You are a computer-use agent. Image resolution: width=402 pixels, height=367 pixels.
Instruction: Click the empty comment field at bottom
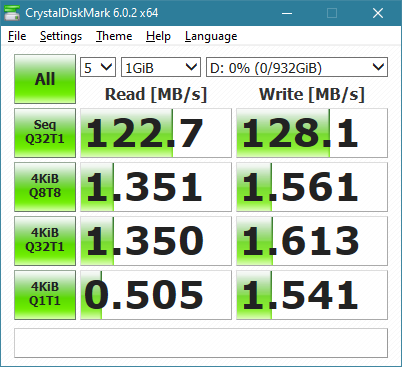[x=201, y=343]
